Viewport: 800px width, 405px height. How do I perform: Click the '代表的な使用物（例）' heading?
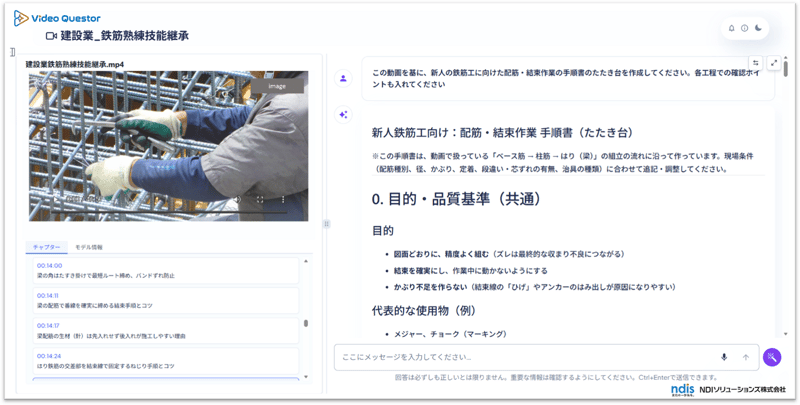[x=424, y=311]
